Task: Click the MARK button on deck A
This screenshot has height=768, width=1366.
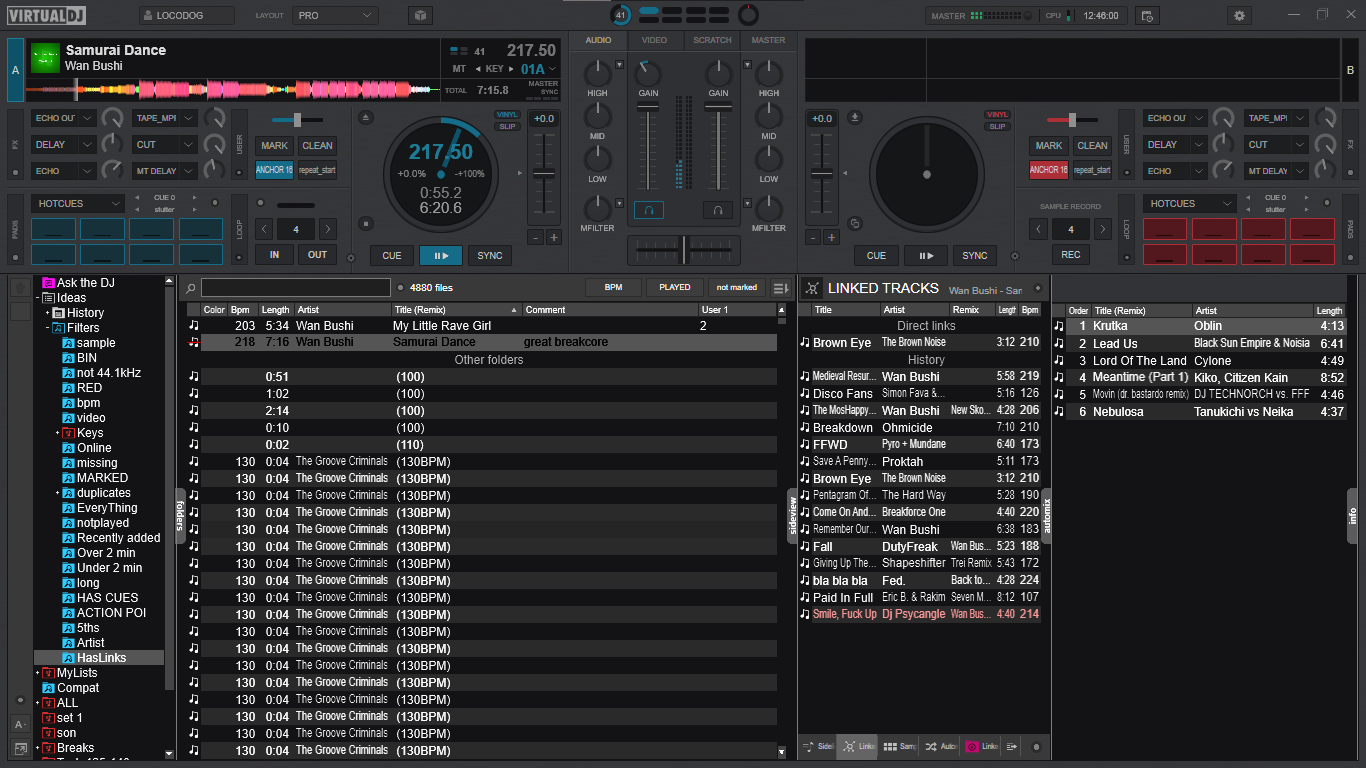Action: 274,145
